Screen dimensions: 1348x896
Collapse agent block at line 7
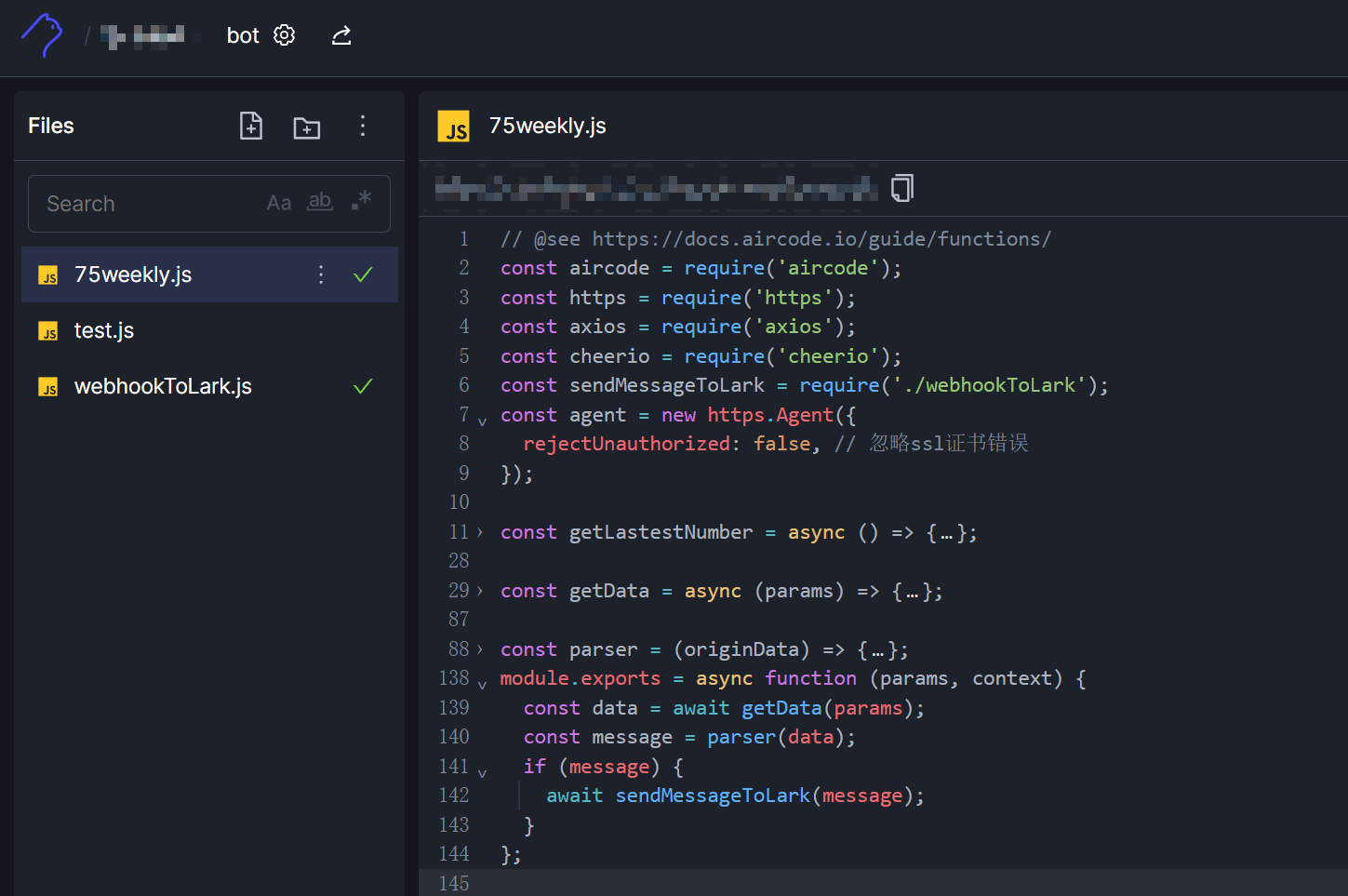[482, 421]
